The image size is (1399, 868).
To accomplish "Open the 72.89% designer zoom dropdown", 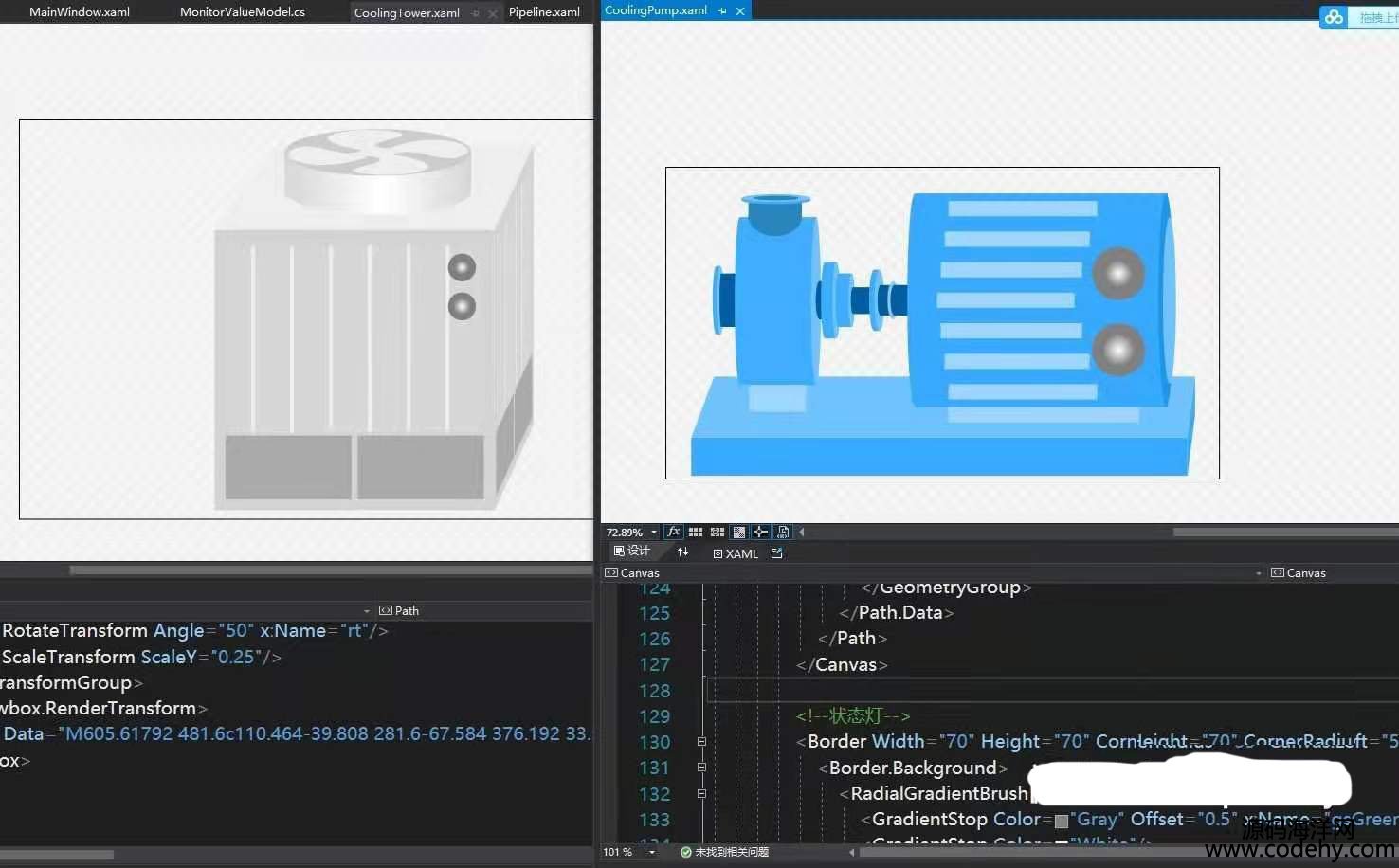I will tap(653, 533).
